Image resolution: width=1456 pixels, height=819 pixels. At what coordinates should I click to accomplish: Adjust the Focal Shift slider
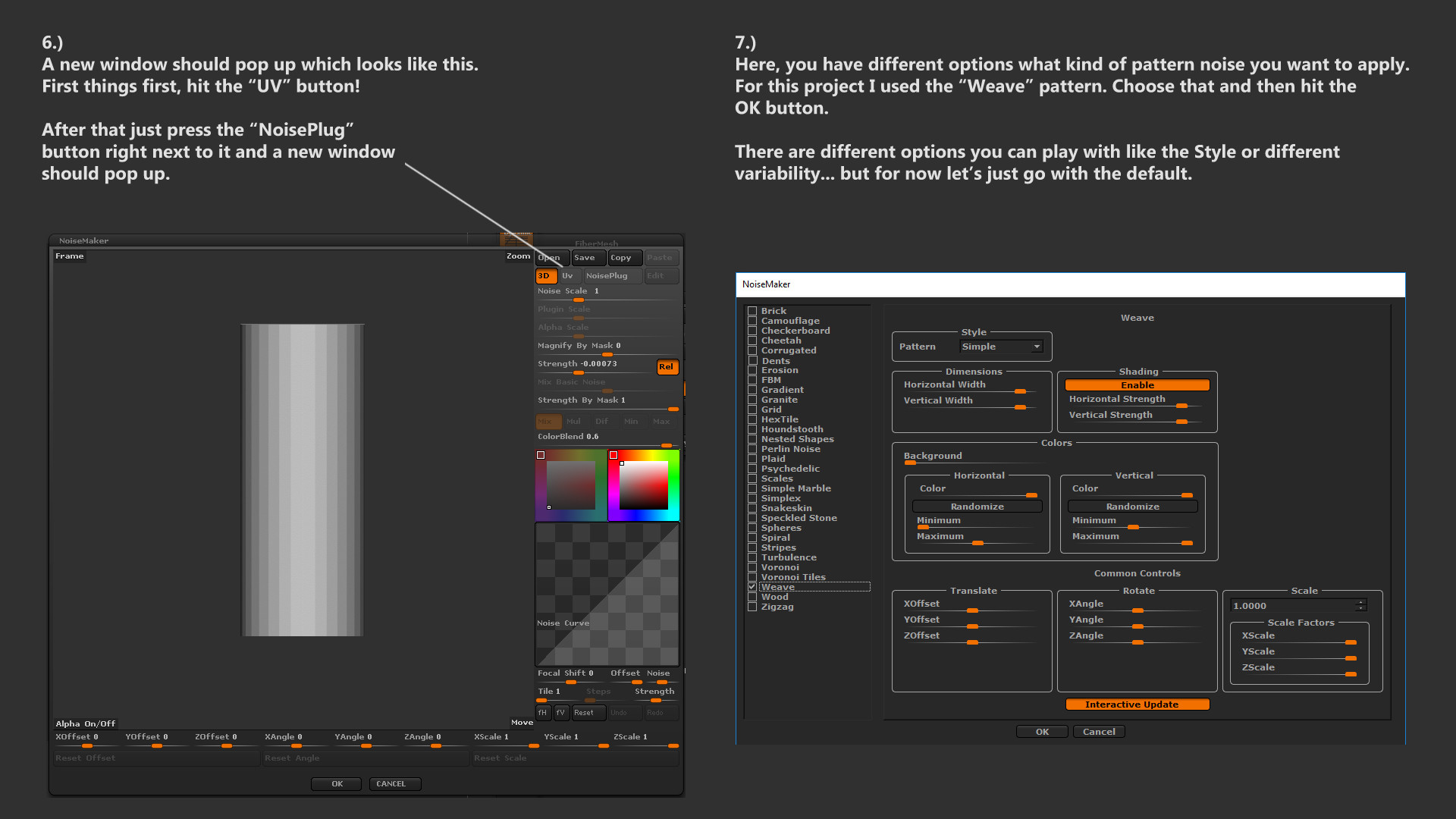(x=570, y=677)
